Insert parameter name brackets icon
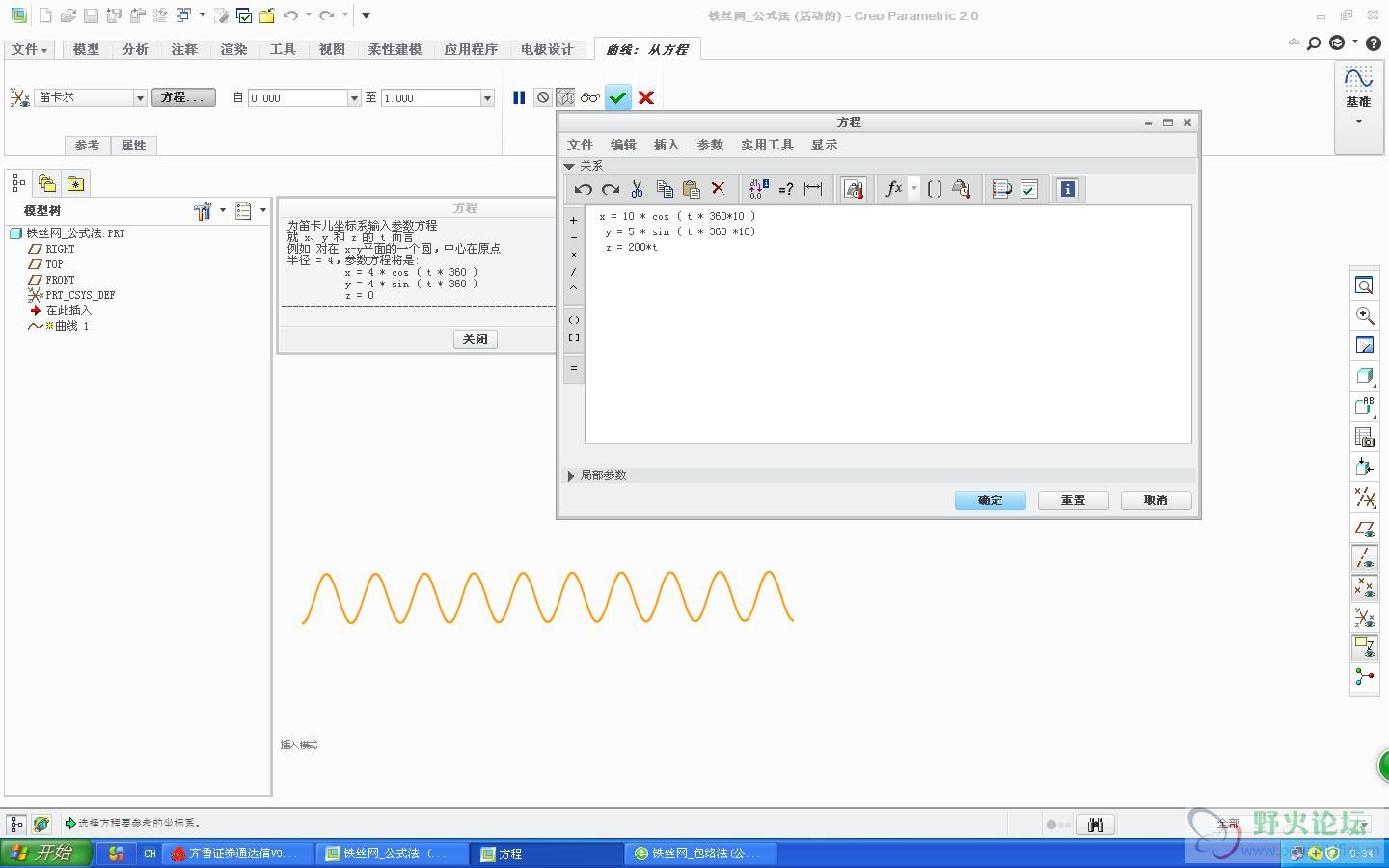Viewport: 1389px width, 868px height. (x=934, y=189)
